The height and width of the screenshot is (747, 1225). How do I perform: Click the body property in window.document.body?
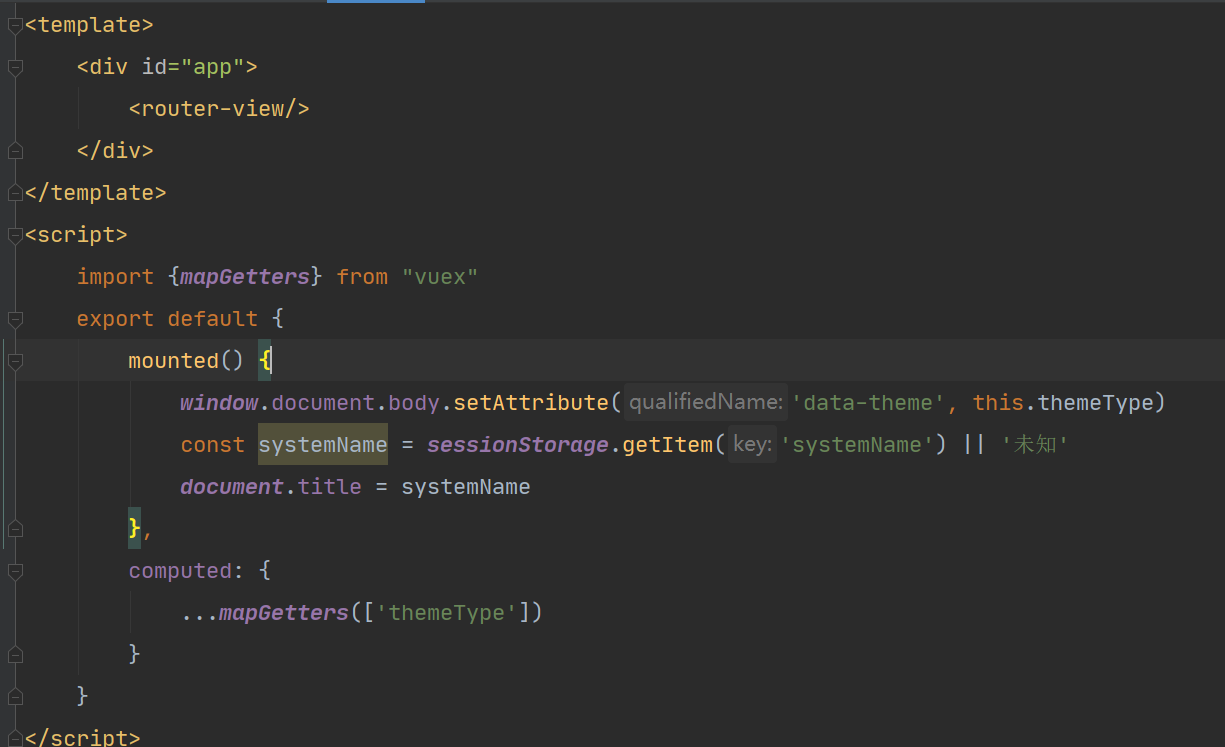pyautogui.click(x=414, y=403)
